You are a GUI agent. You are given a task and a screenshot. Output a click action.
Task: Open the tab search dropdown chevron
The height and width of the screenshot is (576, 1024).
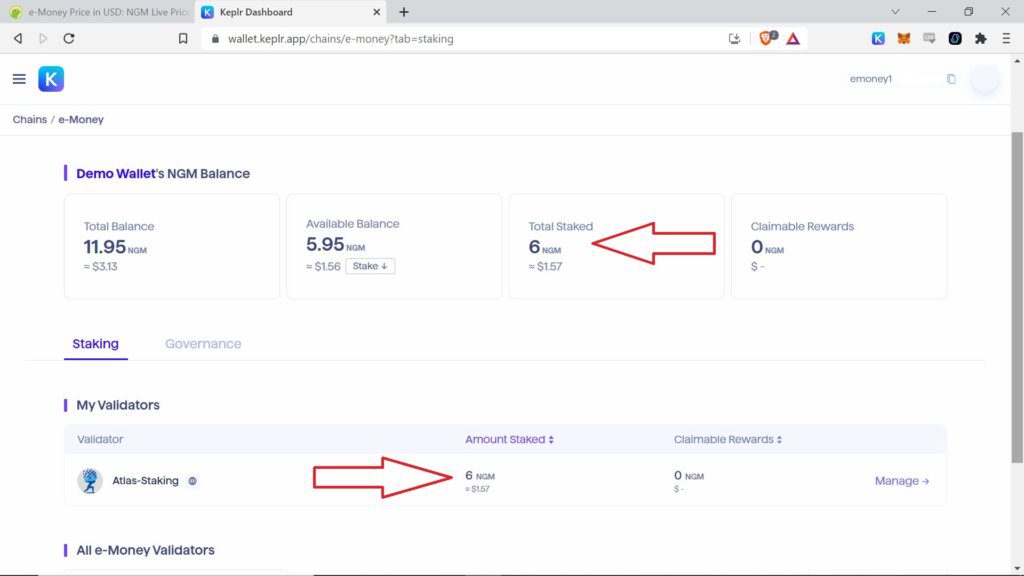895,12
